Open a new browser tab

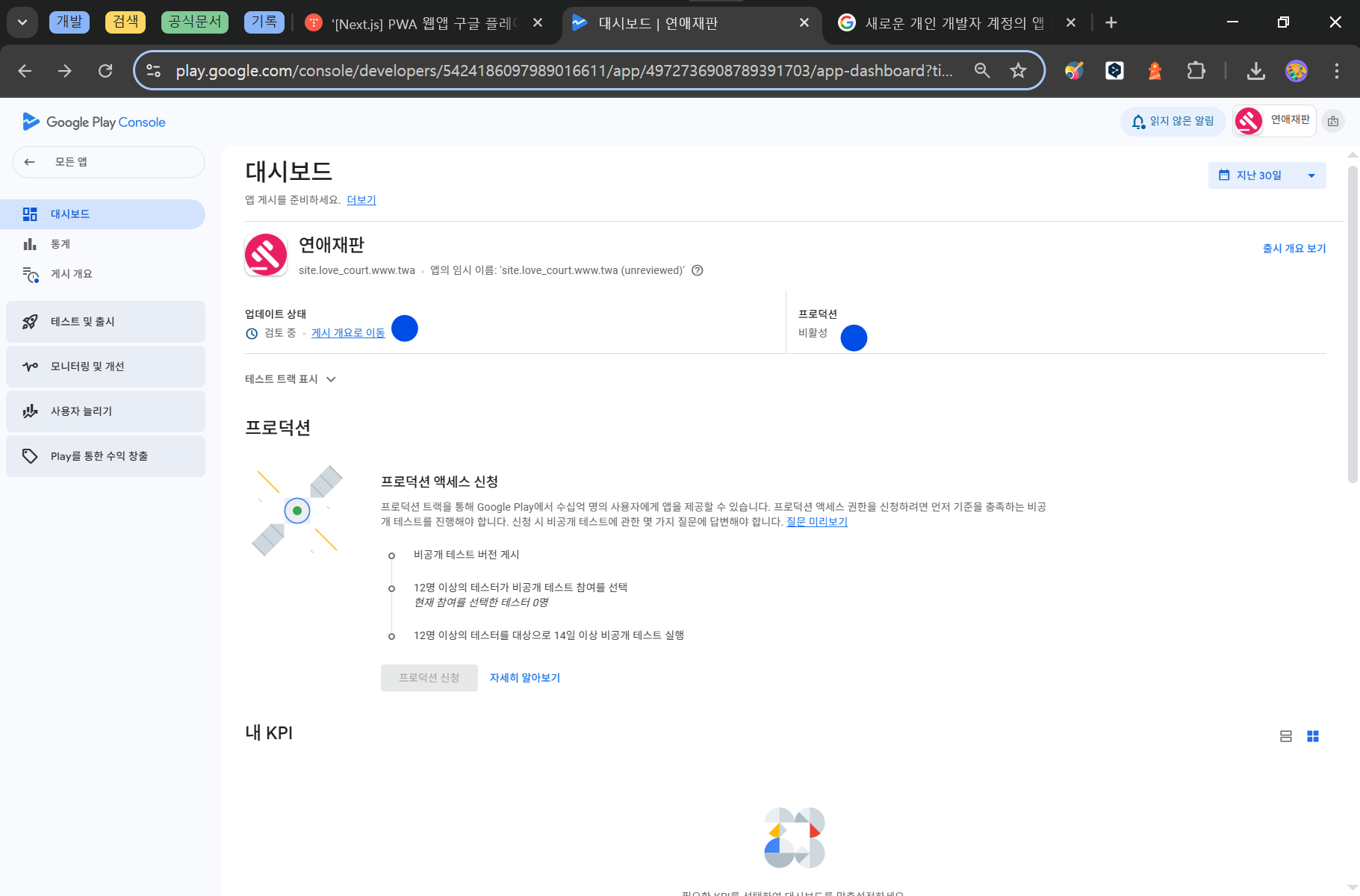[x=1111, y=23]
